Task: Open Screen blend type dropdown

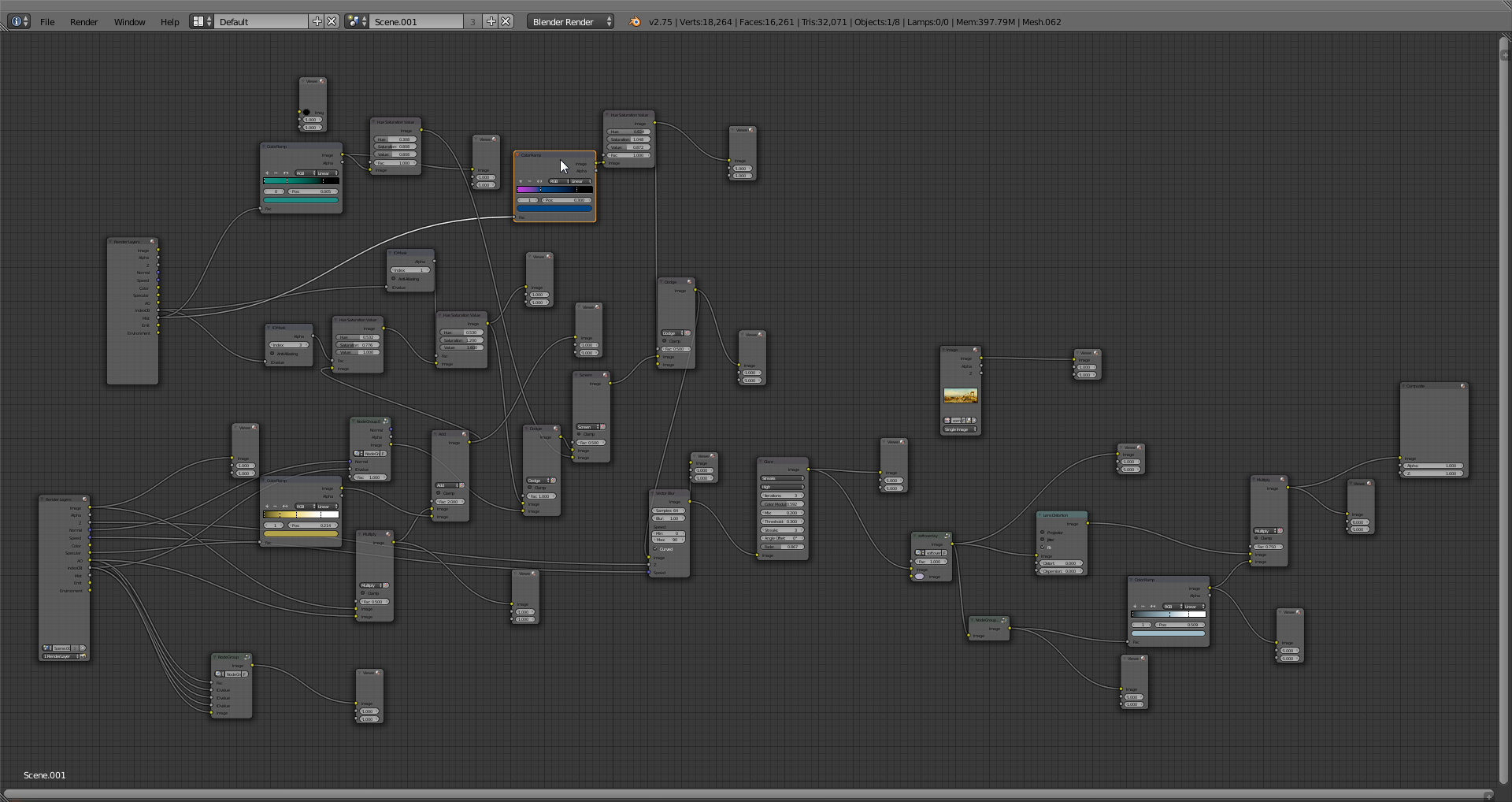Action: pos(587,426)
